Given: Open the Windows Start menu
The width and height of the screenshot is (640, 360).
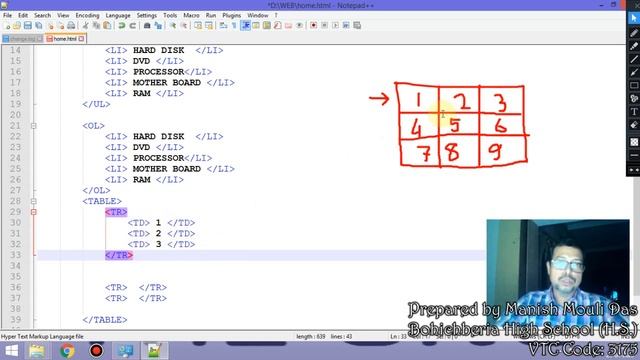Looking at the screenshot, I should pyautogui.click(x=11, y=351).
